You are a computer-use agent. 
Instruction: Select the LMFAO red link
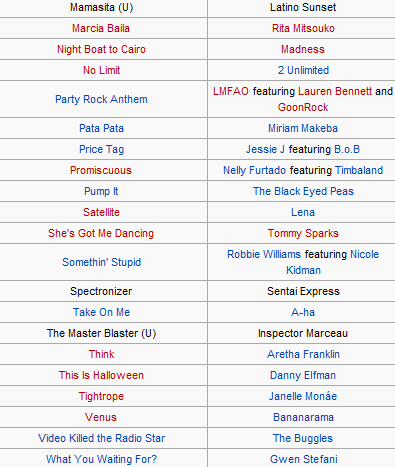tap(231, 91)
